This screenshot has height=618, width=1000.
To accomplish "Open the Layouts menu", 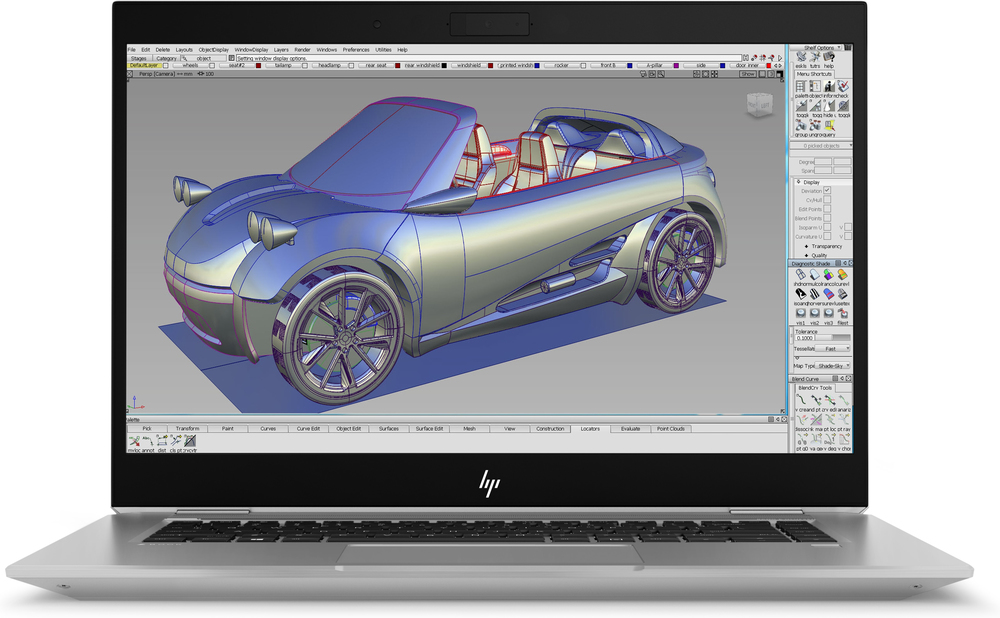I will 184,50.
